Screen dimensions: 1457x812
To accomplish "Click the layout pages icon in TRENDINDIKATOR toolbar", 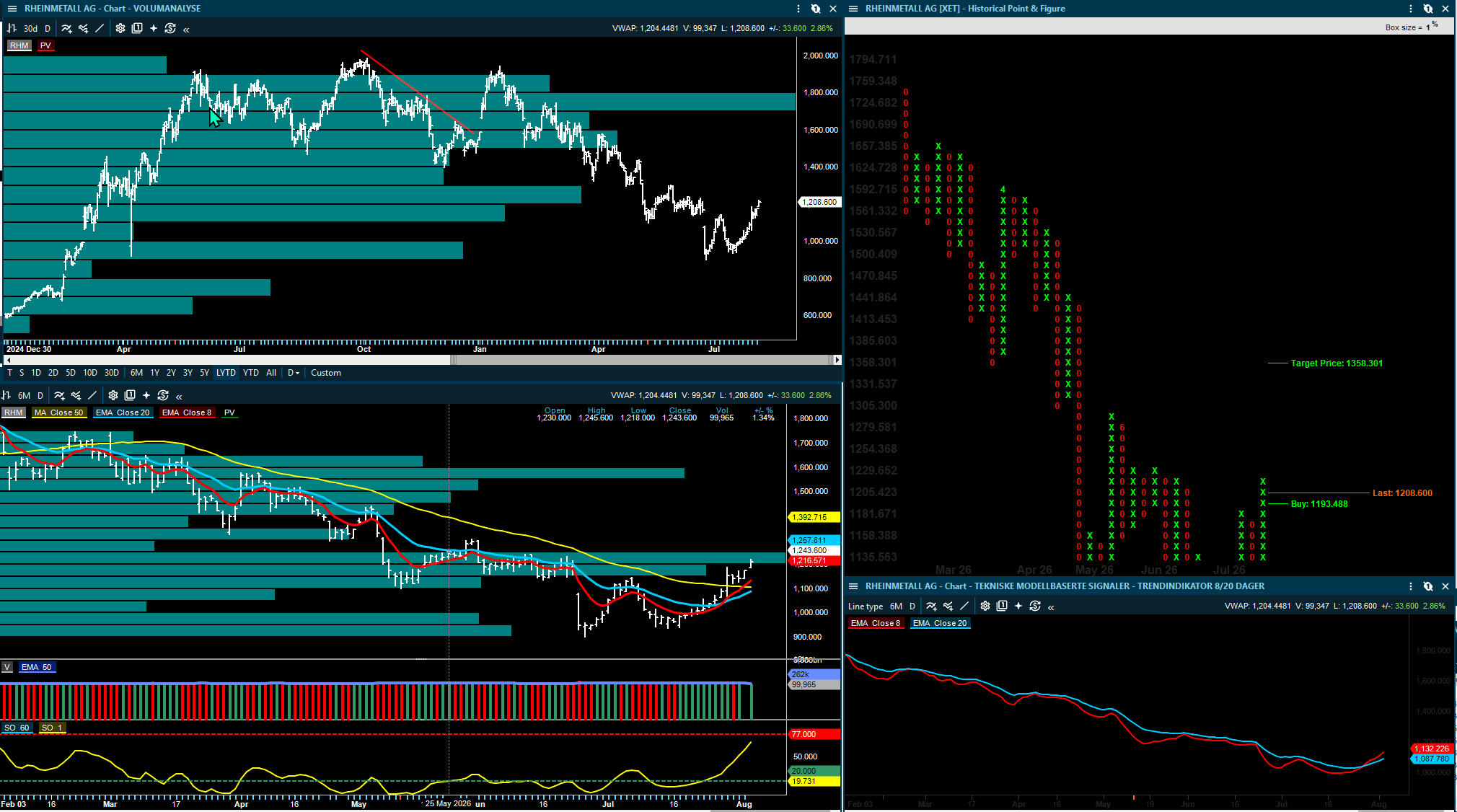I will pos(1002,606).
